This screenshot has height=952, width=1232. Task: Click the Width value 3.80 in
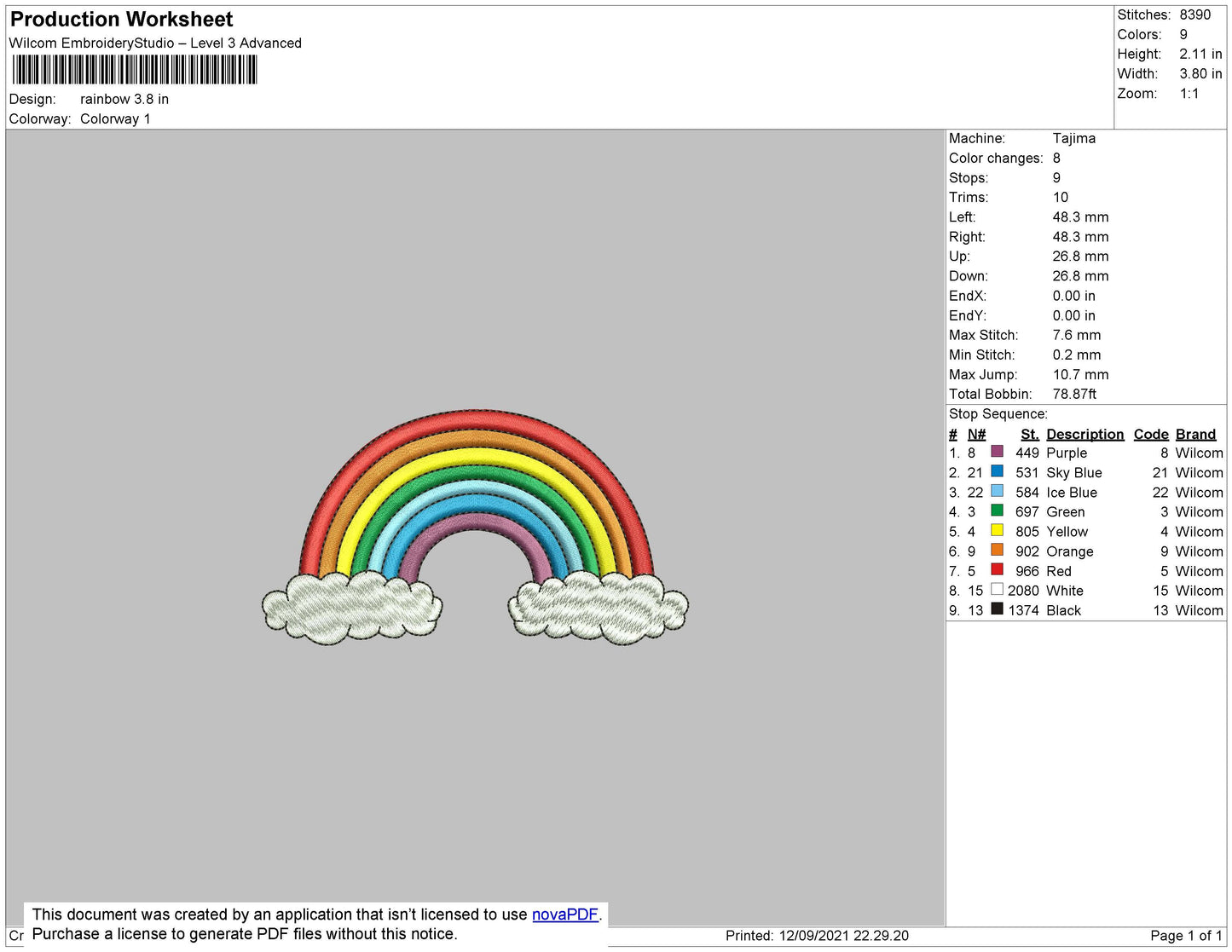pyautogui.click(x=1200, y=73)
